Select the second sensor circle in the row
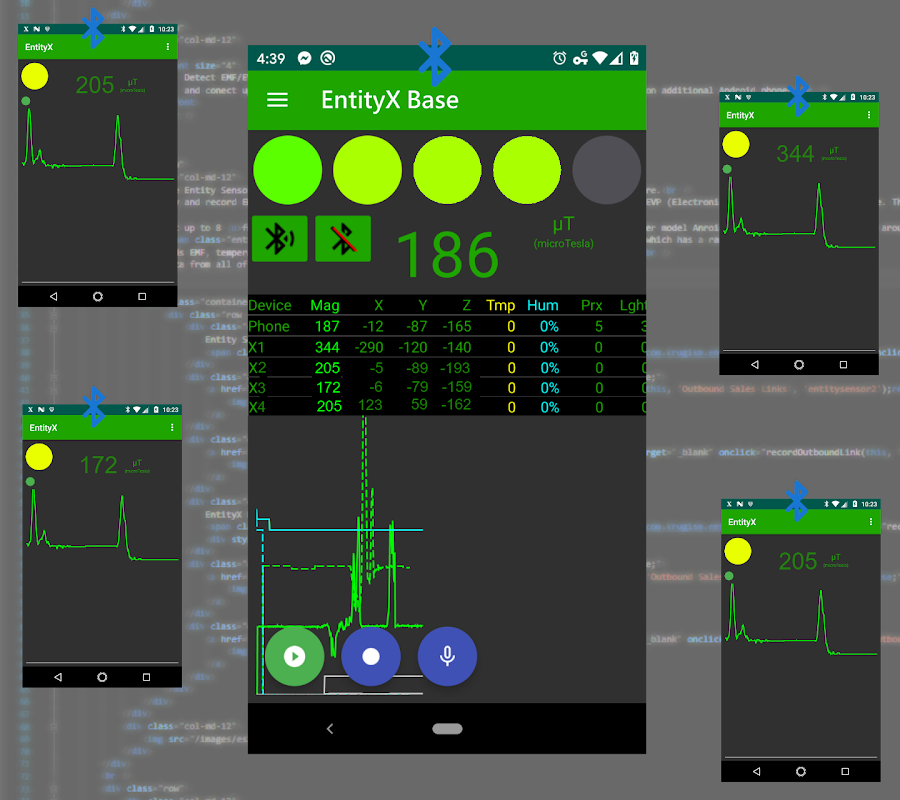This screenshot has width=900, height=800. (x=367, y=170)
